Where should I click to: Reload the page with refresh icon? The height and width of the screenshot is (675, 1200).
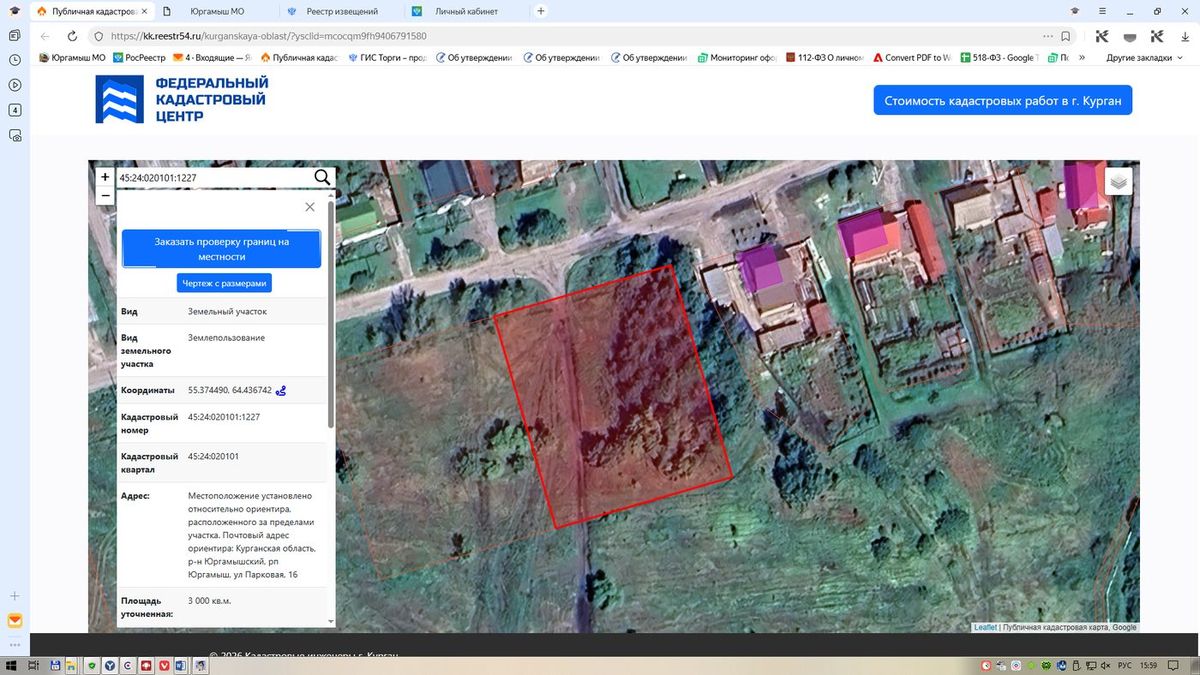72,36
